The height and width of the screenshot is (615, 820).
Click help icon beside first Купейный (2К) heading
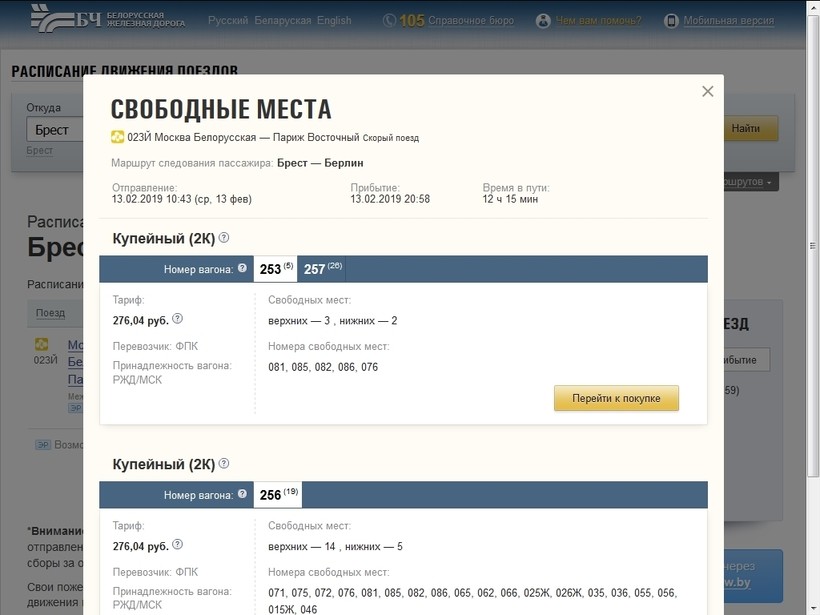coord(224,238)
